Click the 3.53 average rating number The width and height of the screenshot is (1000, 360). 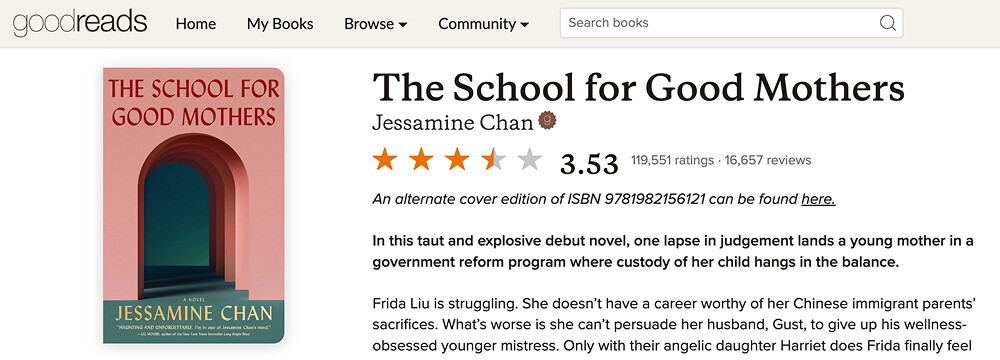[589, 163]
